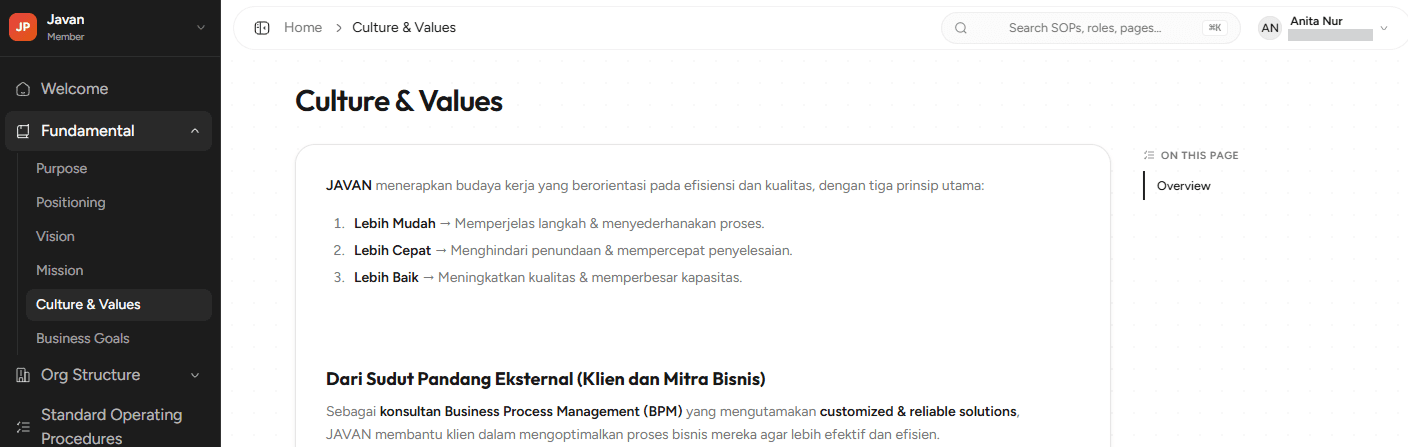Select Culture & Values in sidebar
This screenshot has height=447, width=1408.
(119, 305)
